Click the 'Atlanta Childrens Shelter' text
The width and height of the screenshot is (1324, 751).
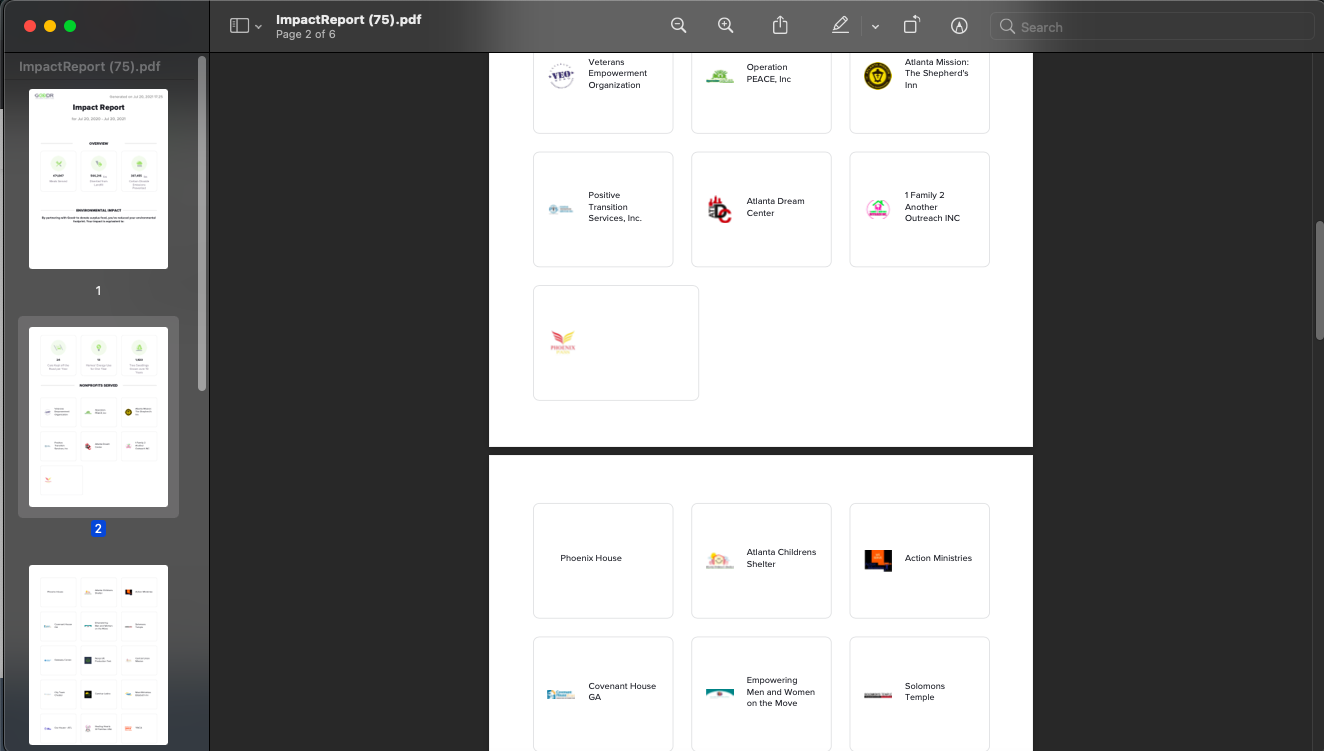(781, 558)
